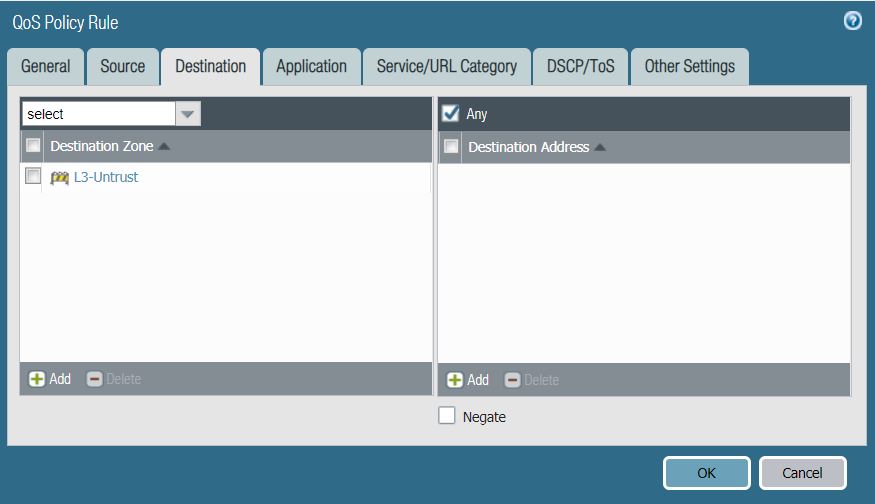This screenshot has height=504, width=875.
Task: Click green plus Add icon under Destination Address
Action: pyautogui.click(x=455, y=380)
